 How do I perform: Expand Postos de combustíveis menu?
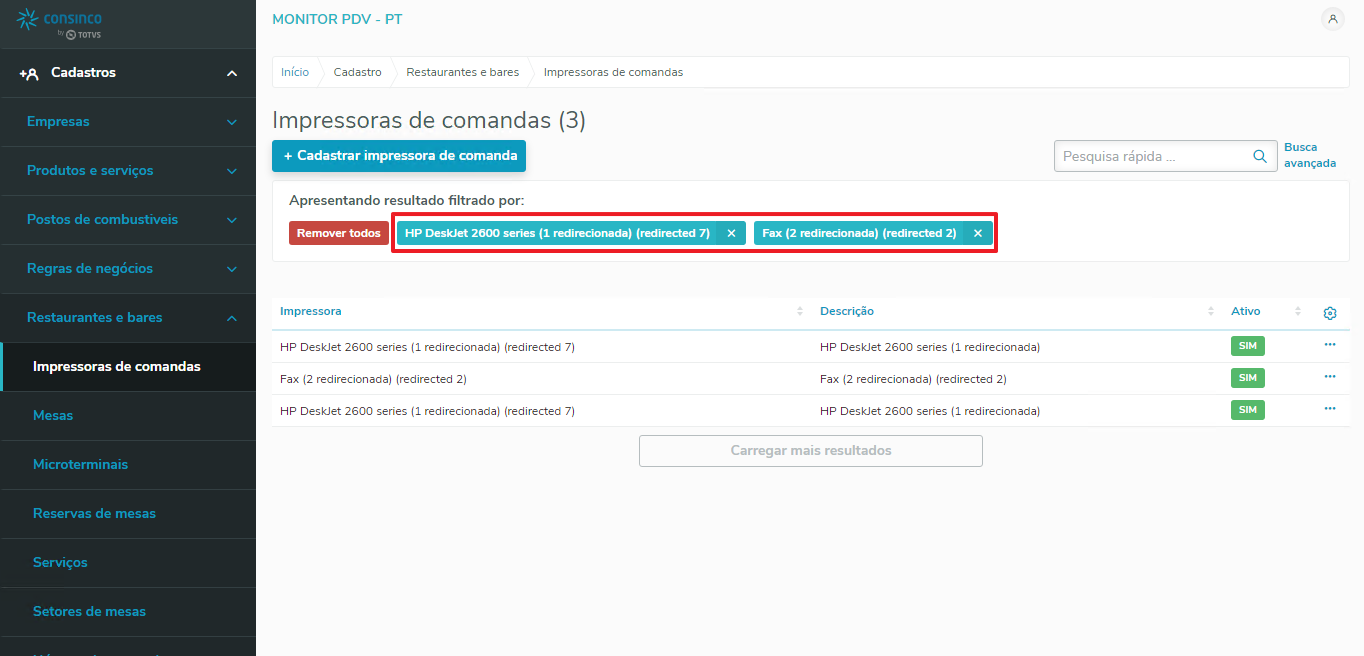(x=232, y=220)
